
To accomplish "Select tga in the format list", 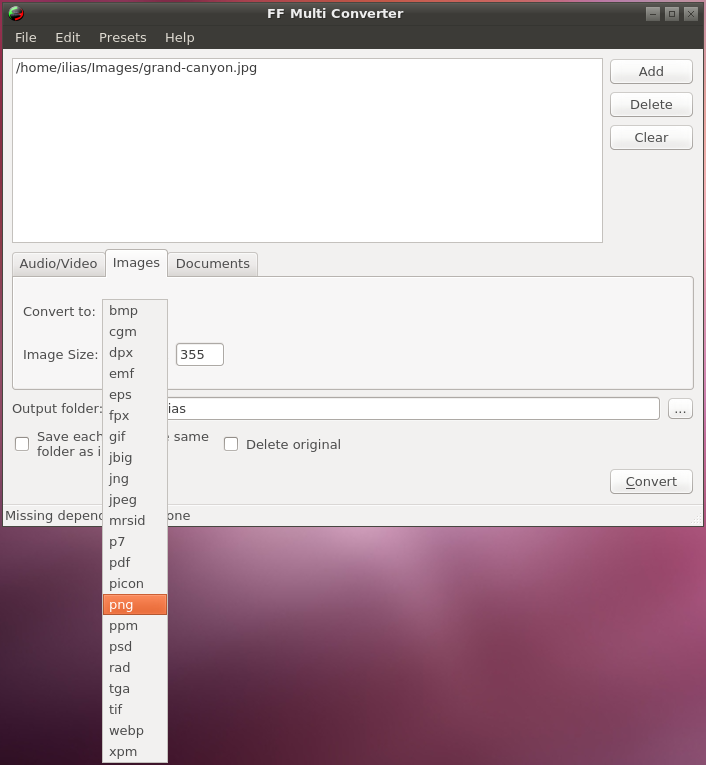I will [x=135, y=688].
